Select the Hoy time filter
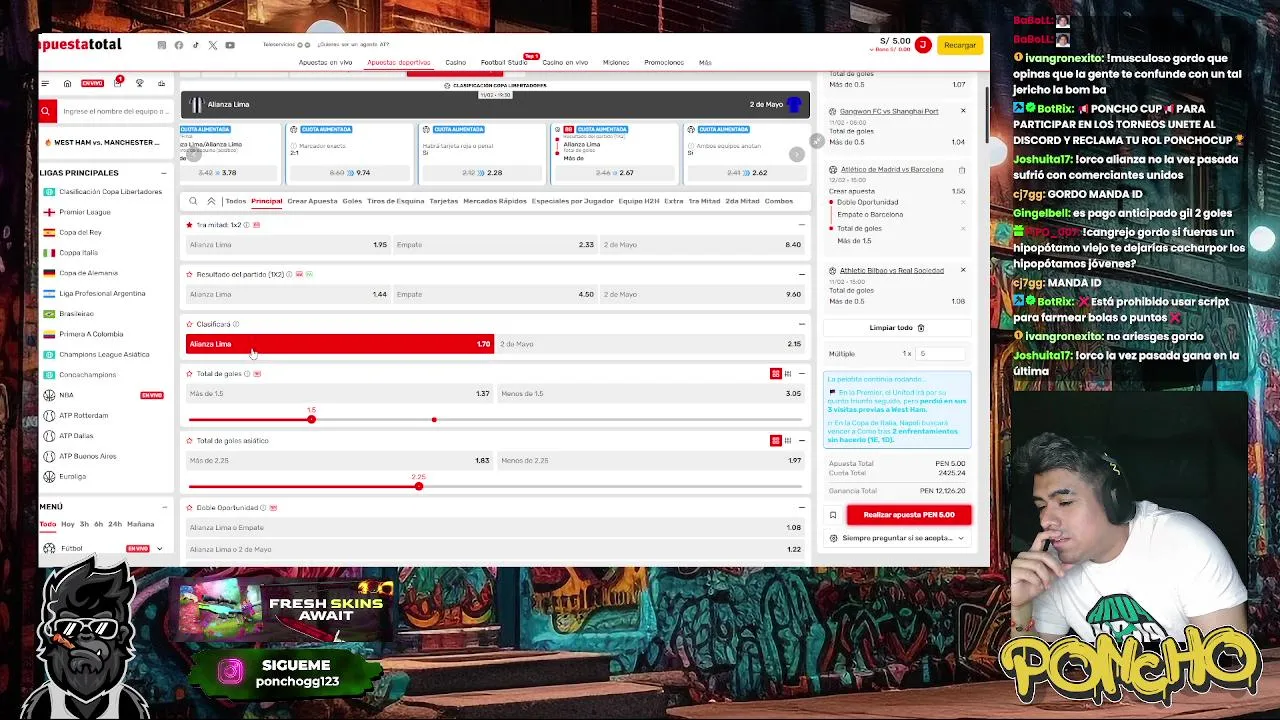 pyautogui.click(x=67, y=524)
